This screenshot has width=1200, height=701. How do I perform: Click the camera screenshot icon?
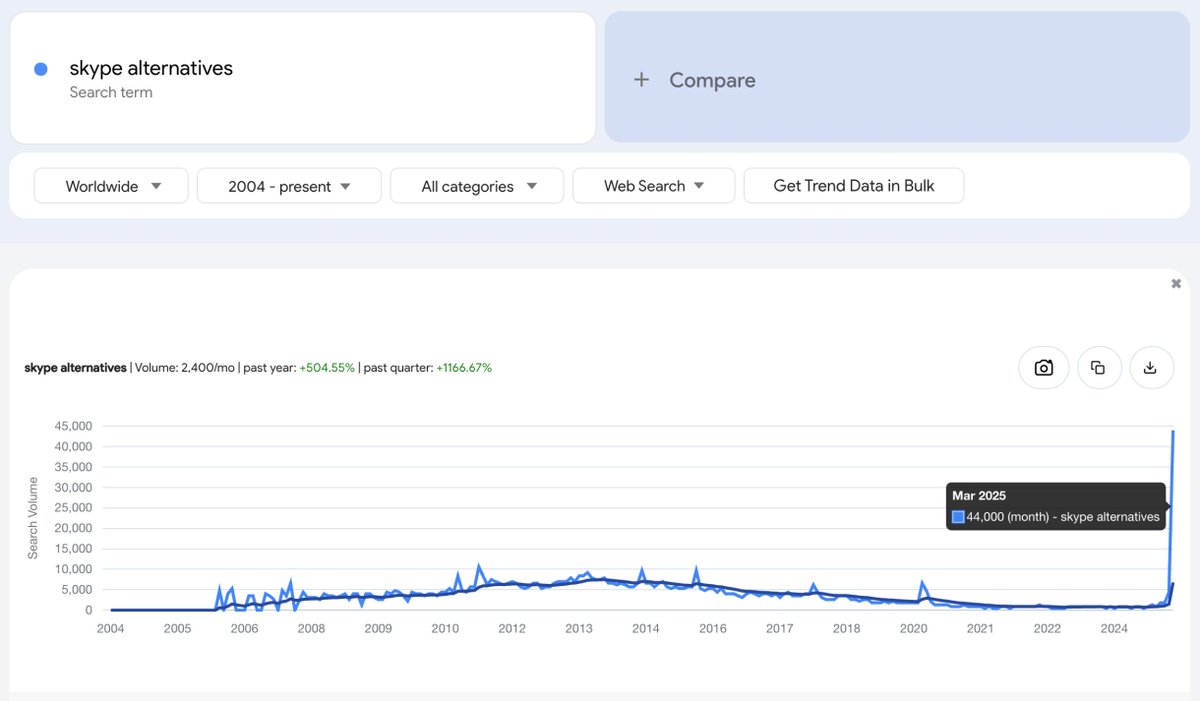pos(1044,367)
